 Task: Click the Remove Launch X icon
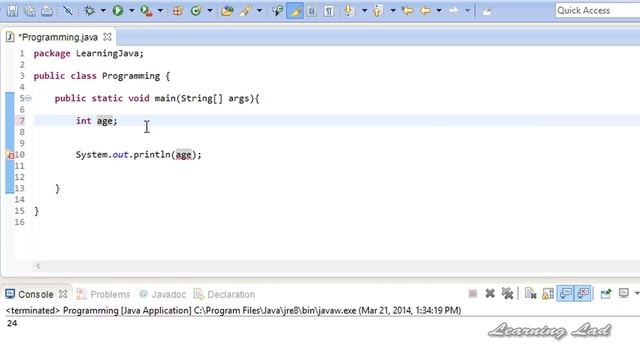490,293
